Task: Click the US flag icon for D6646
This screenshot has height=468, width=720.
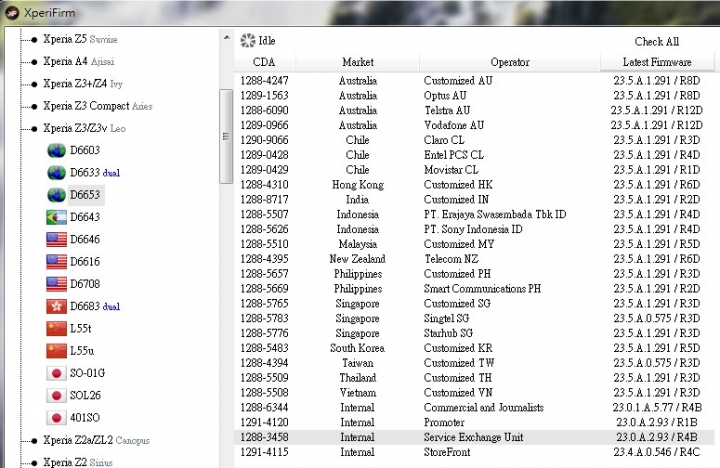Action: pyautogui.click(x=56, y=239)
